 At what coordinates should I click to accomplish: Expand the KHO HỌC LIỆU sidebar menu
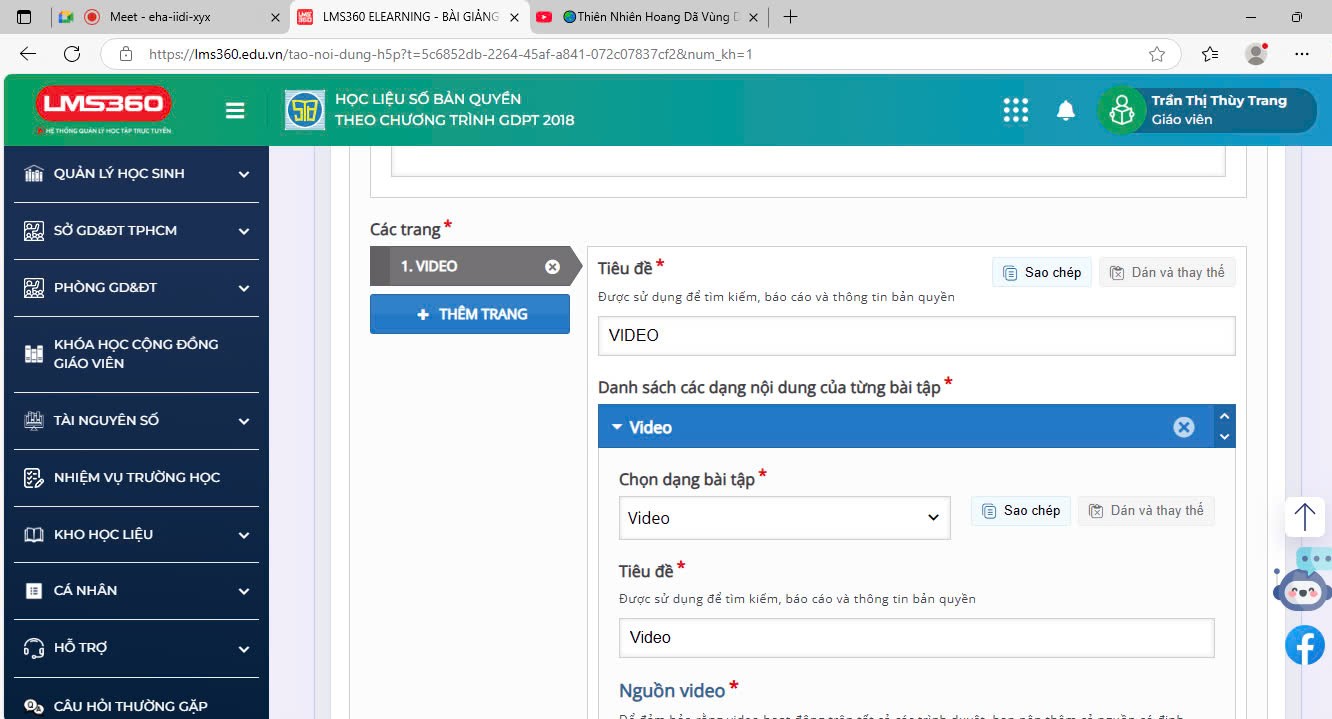[136, 535]
